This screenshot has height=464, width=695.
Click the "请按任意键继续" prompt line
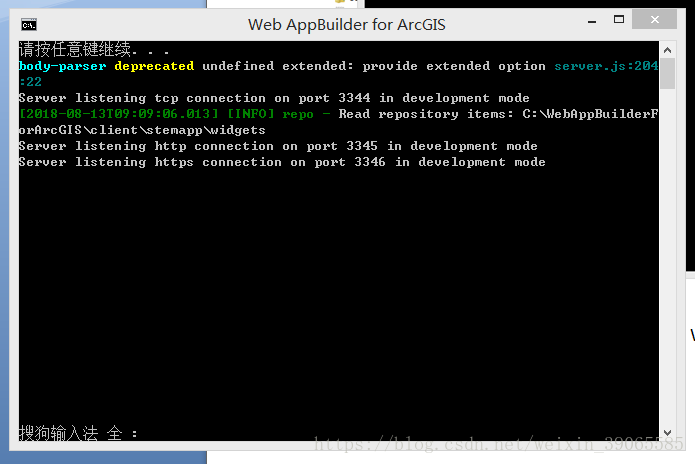click(94, 49)
